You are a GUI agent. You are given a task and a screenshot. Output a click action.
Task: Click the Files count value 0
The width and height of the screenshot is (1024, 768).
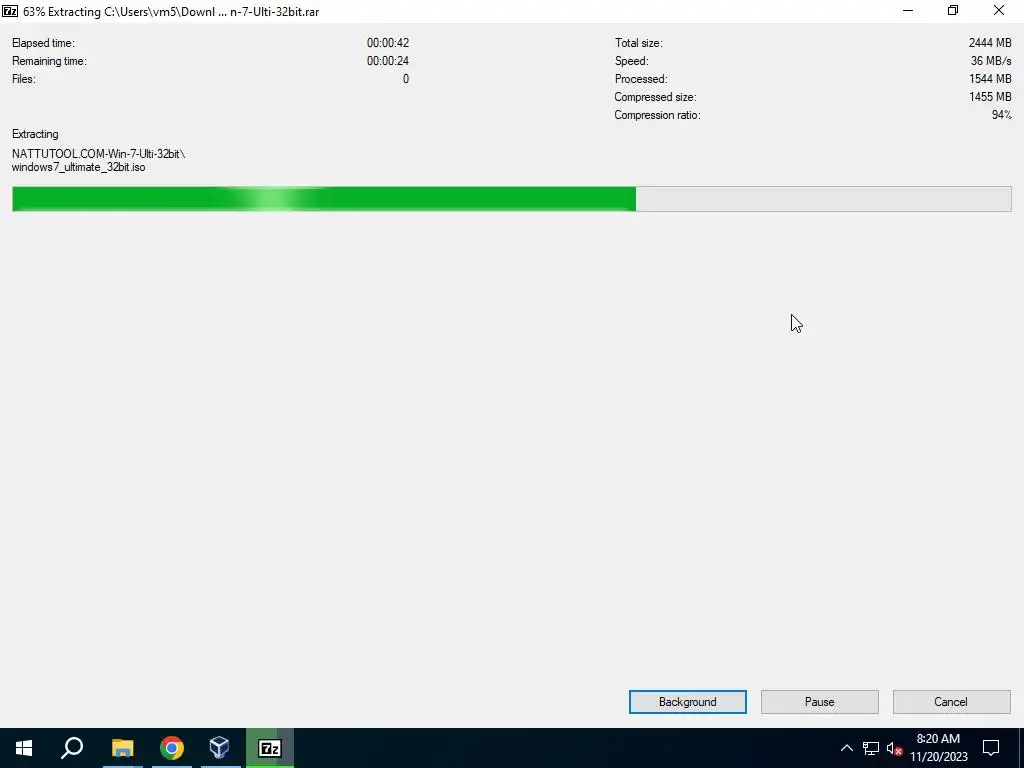click(406, 79)
